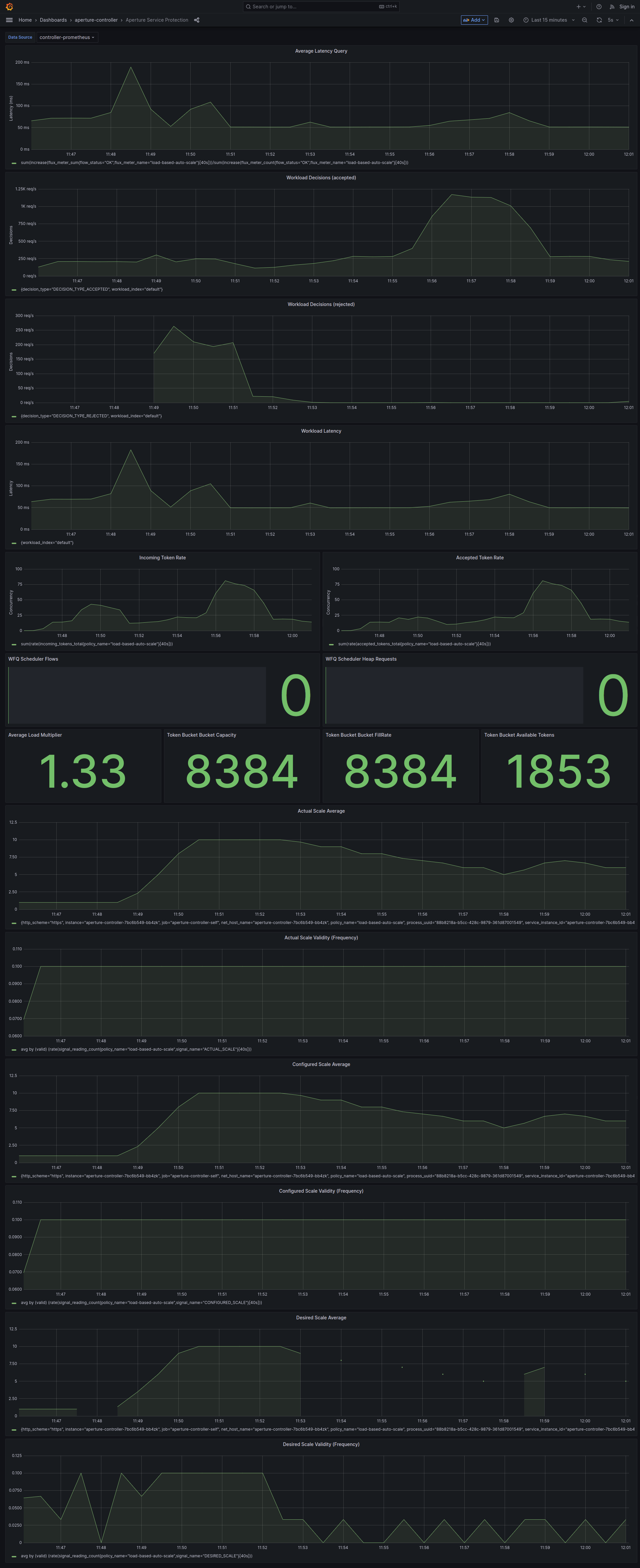
Task: Open the Accepted Token Rate panel title menu
Action: [480, 558]
